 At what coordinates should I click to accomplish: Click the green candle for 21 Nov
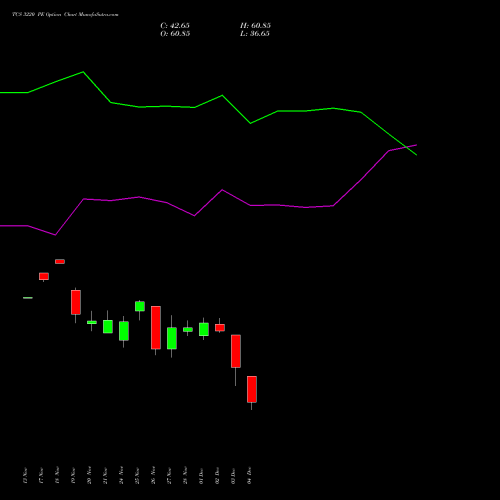pyautogui.click(x=108, y=326)
